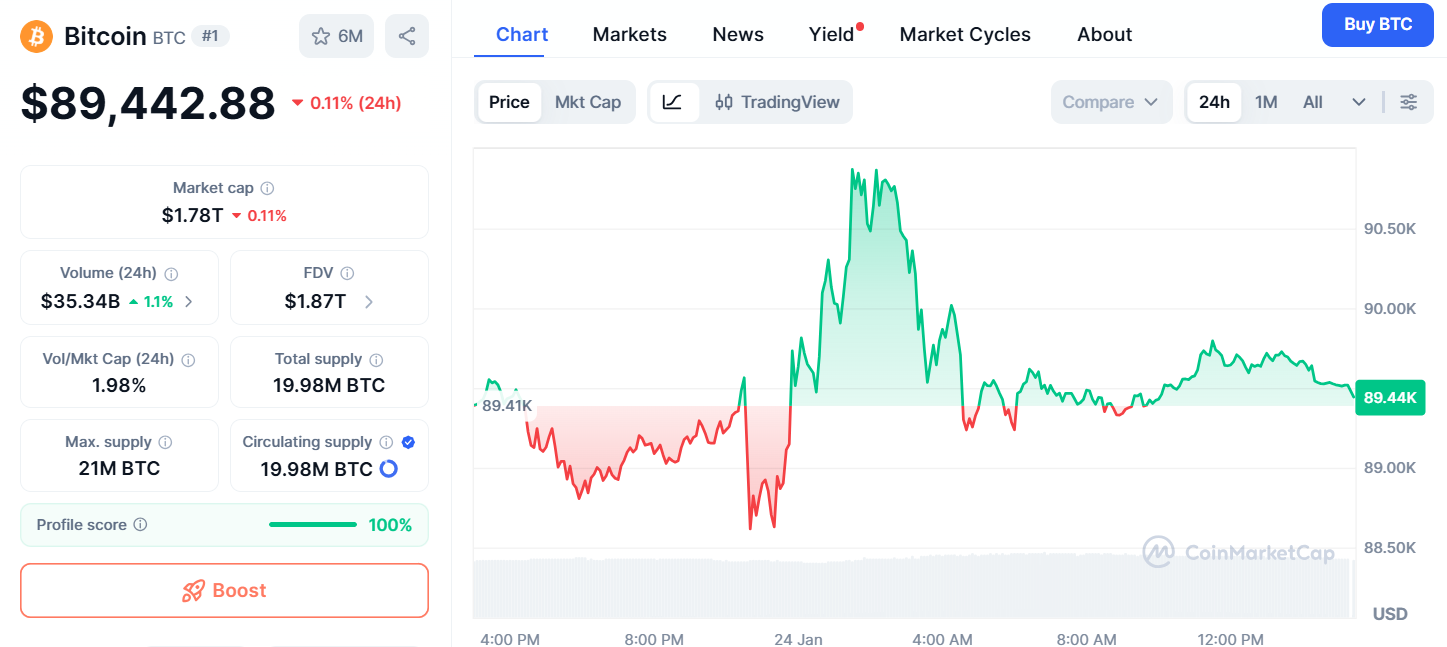The height and width of the screenshot is (647, 1447).
Task: Click Market cap info icon
Action: tap(267, 188)
